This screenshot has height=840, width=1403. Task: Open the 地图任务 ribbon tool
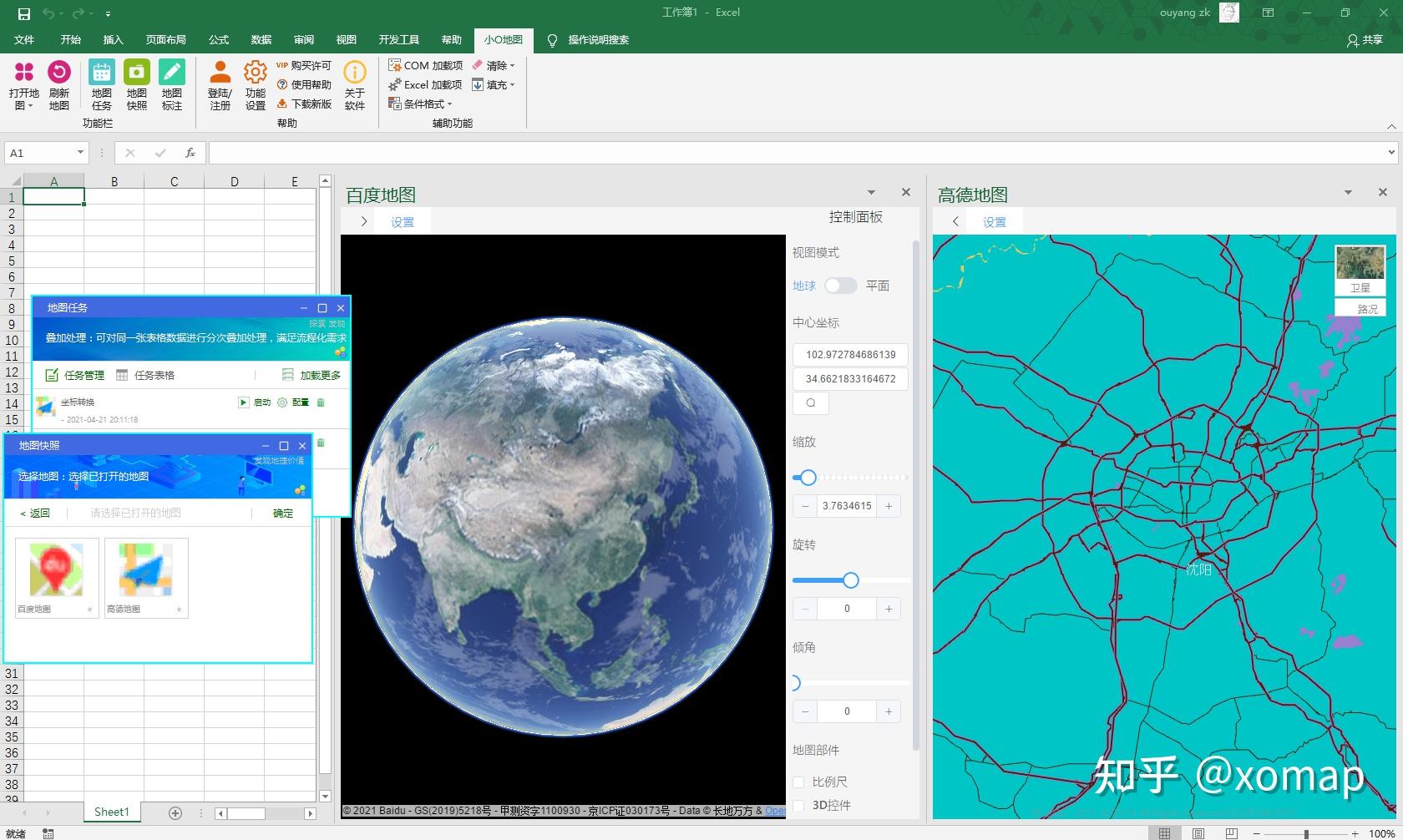(102, 73)
